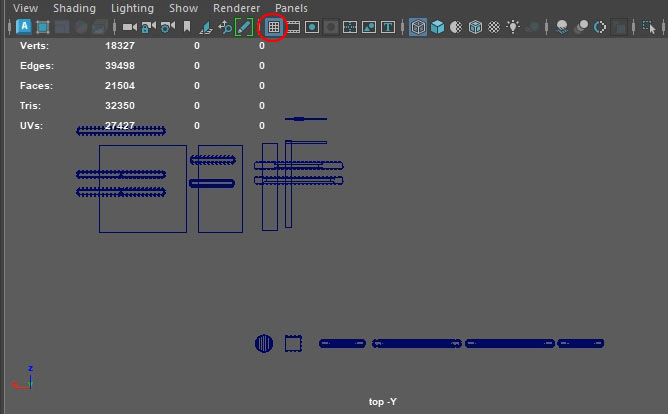Expand the Lighting menu
668x414 pixels.
pos(132,8)
